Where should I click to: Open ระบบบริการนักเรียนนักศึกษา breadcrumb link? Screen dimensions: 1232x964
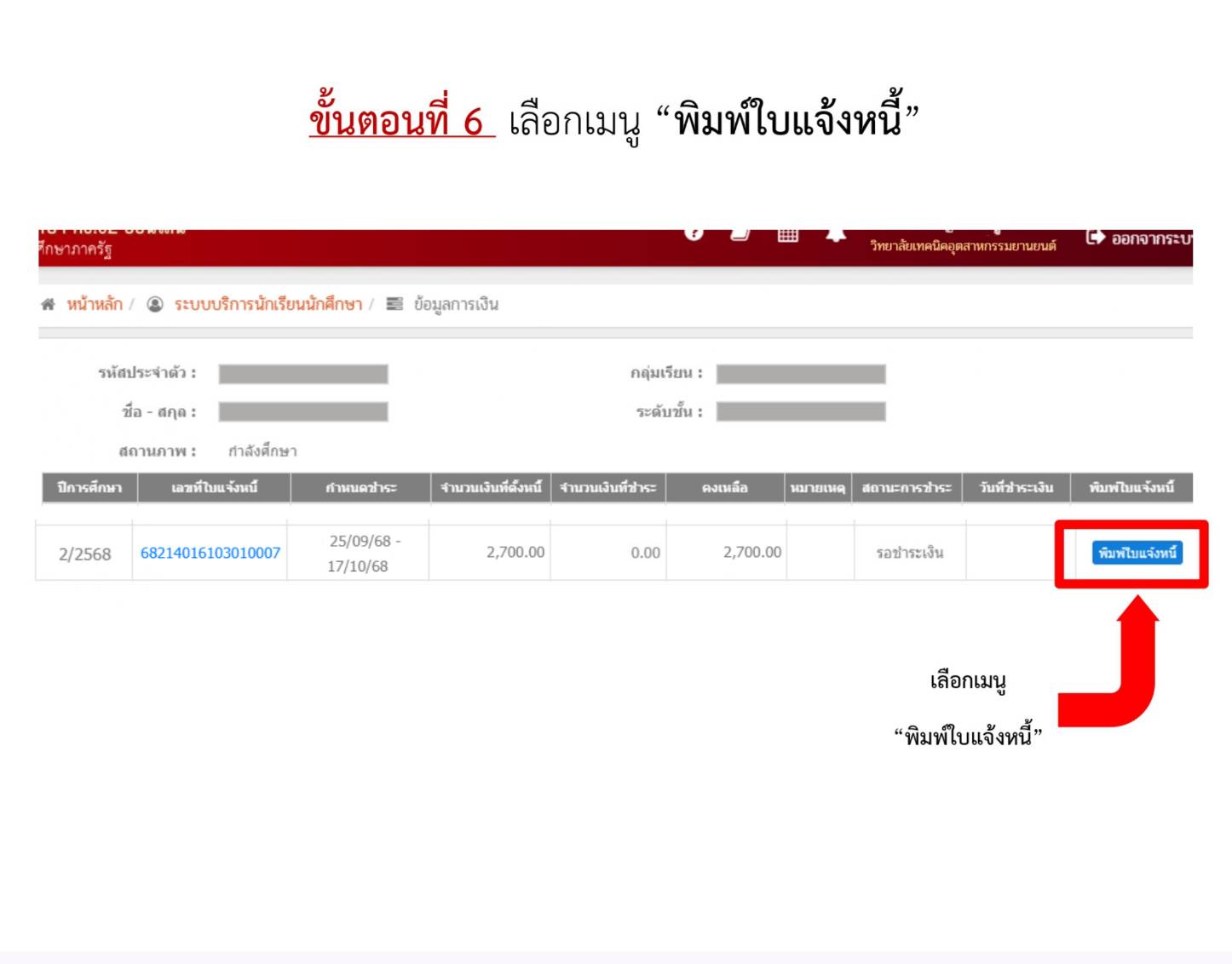tap(268, 305)
